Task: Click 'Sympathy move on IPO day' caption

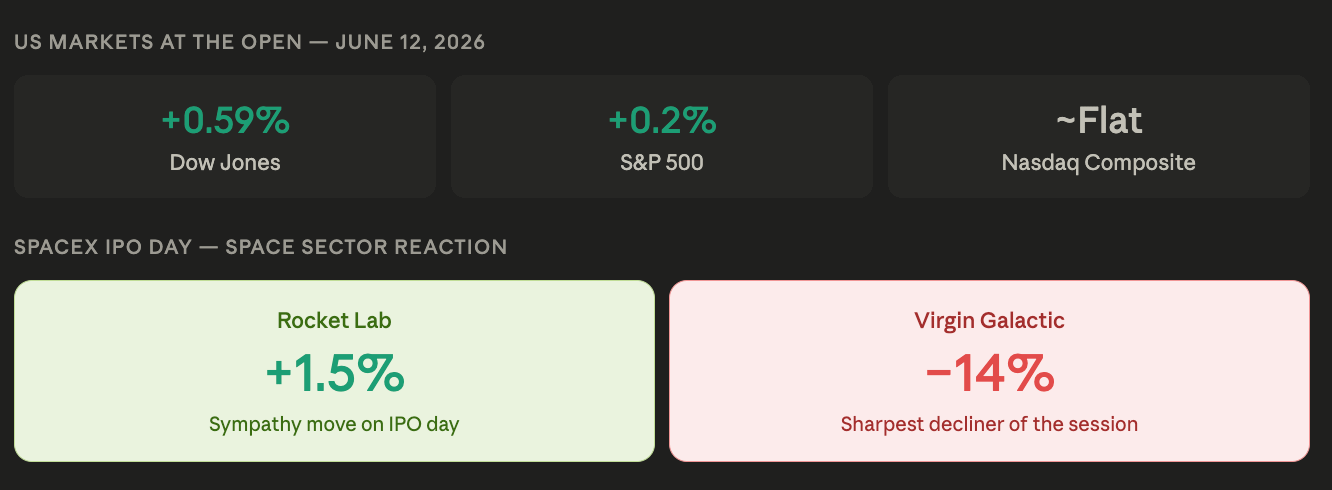Action: 334,424
